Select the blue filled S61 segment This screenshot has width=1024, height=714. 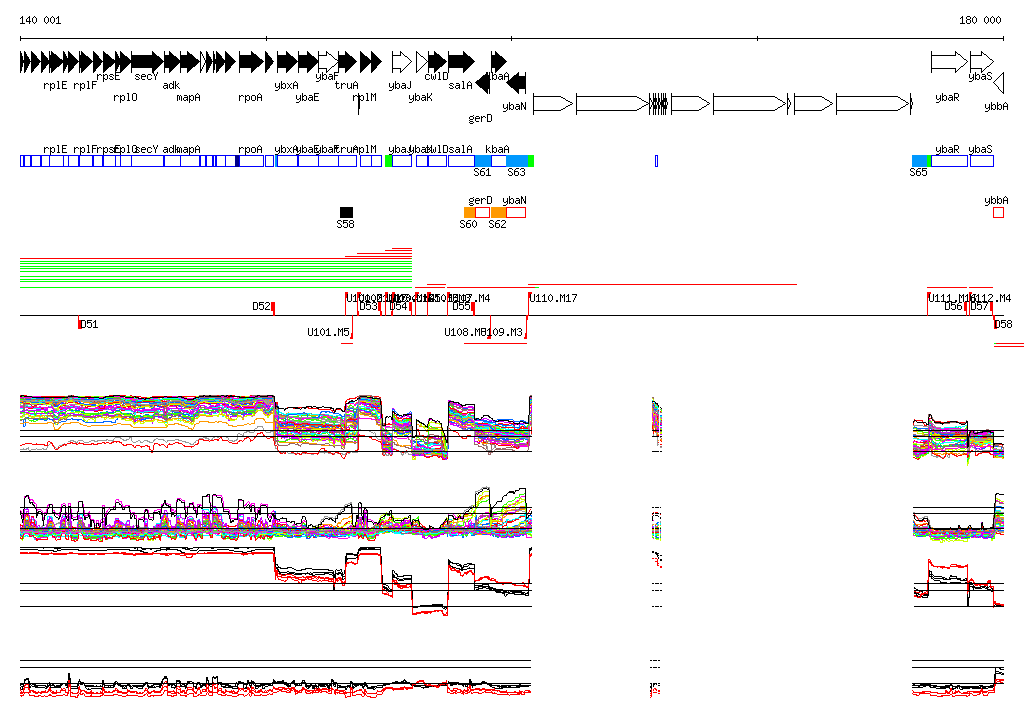point(483,161)
